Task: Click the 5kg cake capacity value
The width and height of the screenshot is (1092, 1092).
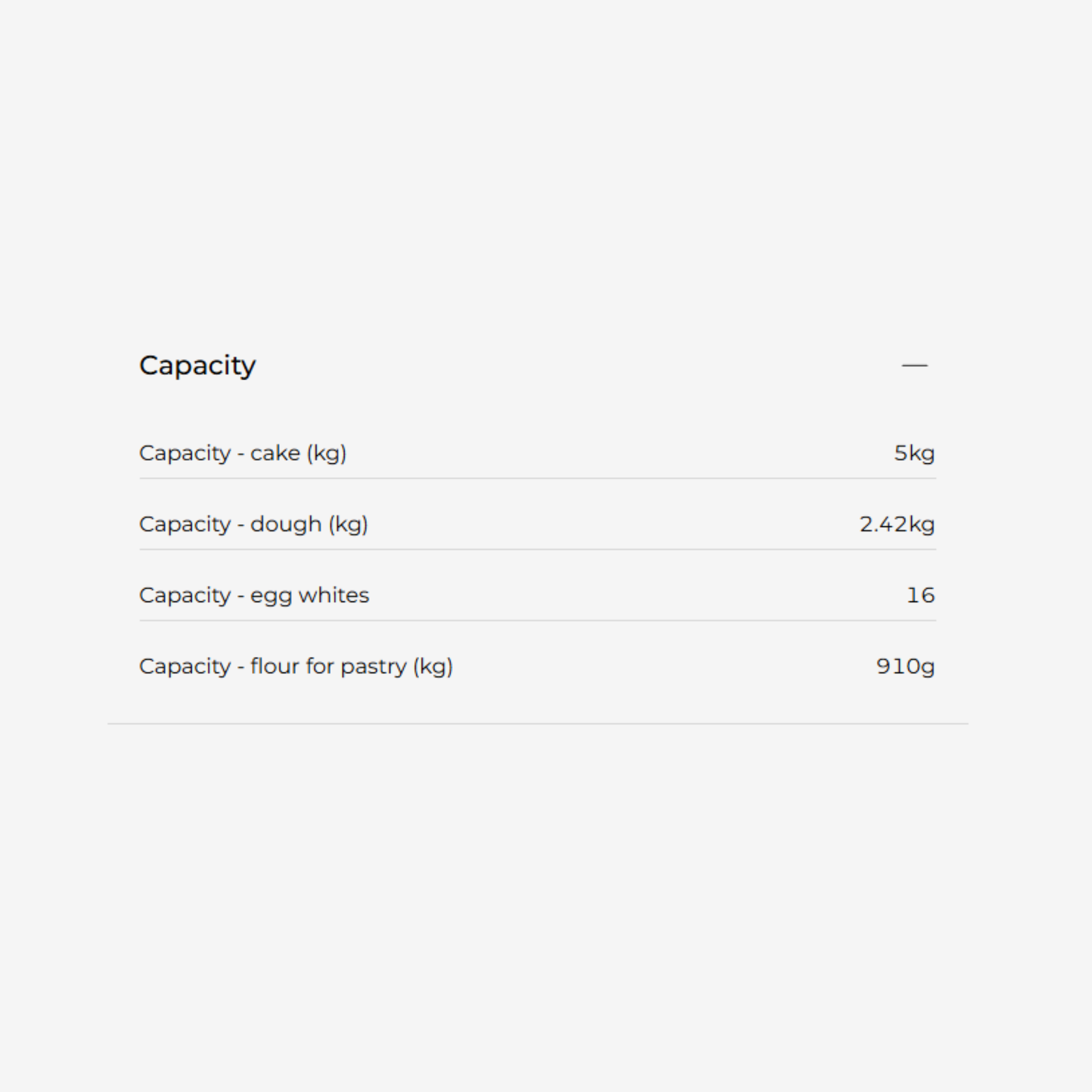Action: [x=914, y=453]
